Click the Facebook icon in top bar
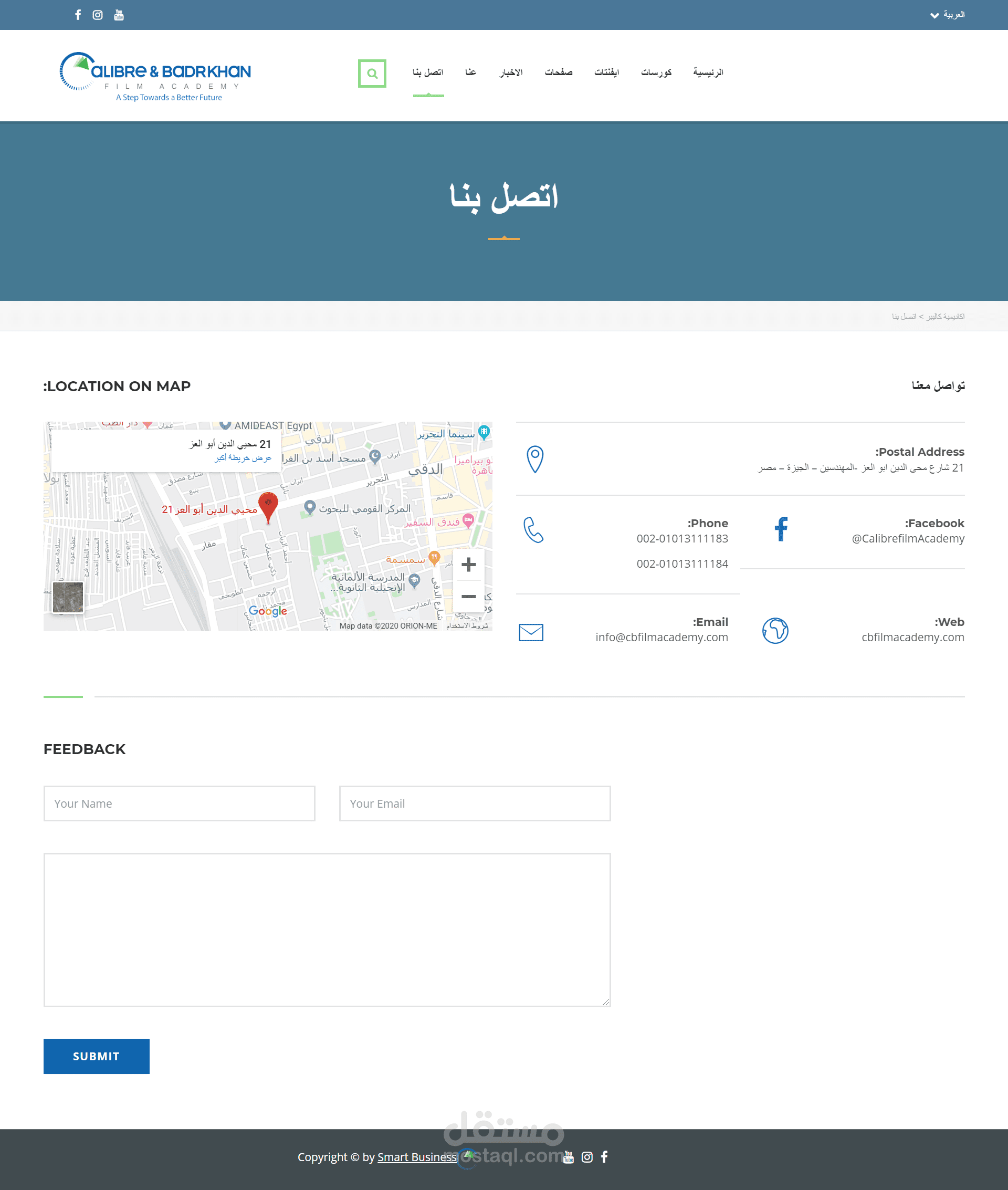Viewport: 1008px width, 1190px height. coord(78,15)
